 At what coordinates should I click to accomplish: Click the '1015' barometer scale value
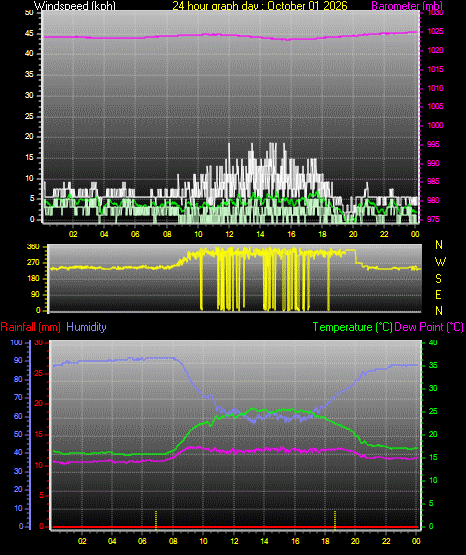[x=435, y=69]
